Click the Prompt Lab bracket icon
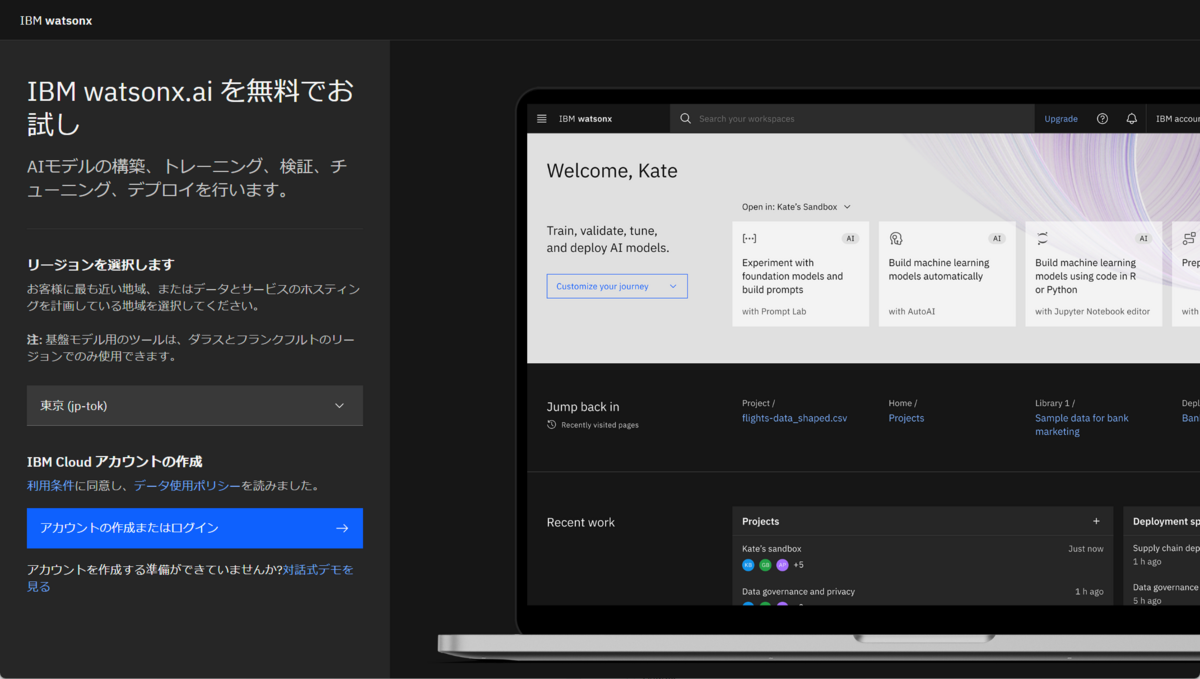 click(x=749, y=239)
